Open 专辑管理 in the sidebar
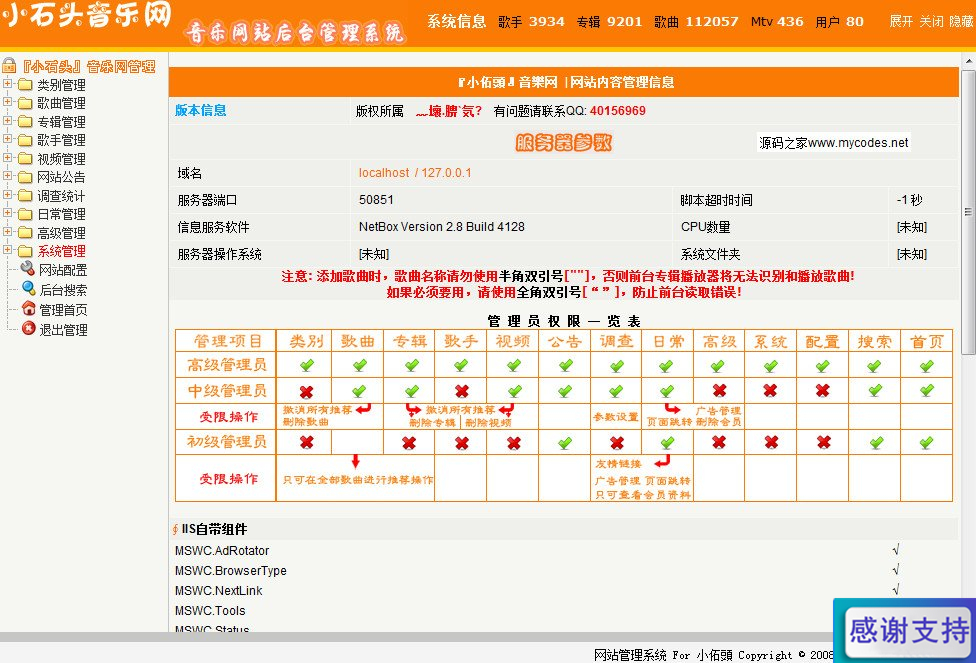976x663 pixels. (x=61, y=122)
